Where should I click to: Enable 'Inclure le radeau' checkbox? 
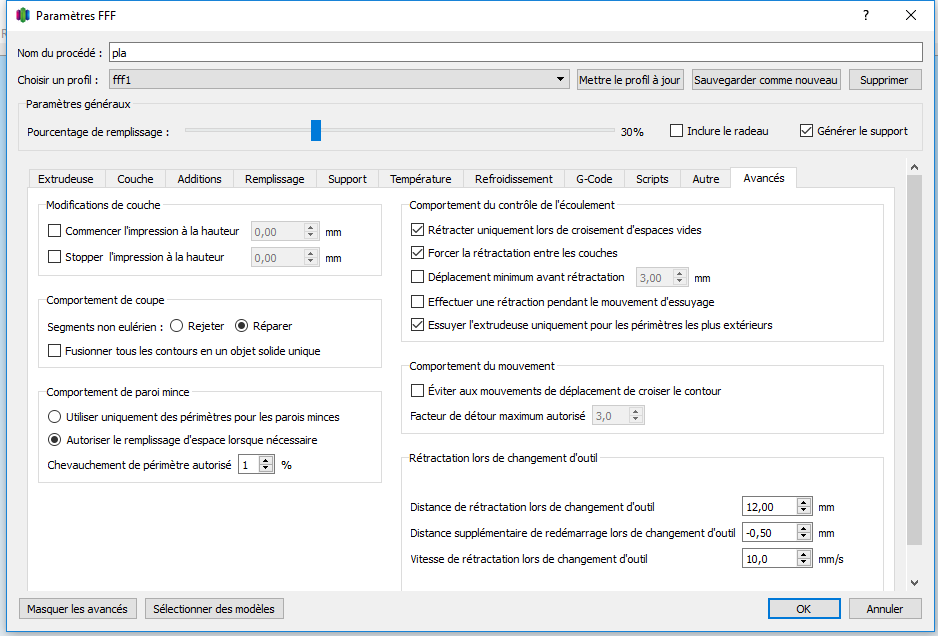pos(676,130)
